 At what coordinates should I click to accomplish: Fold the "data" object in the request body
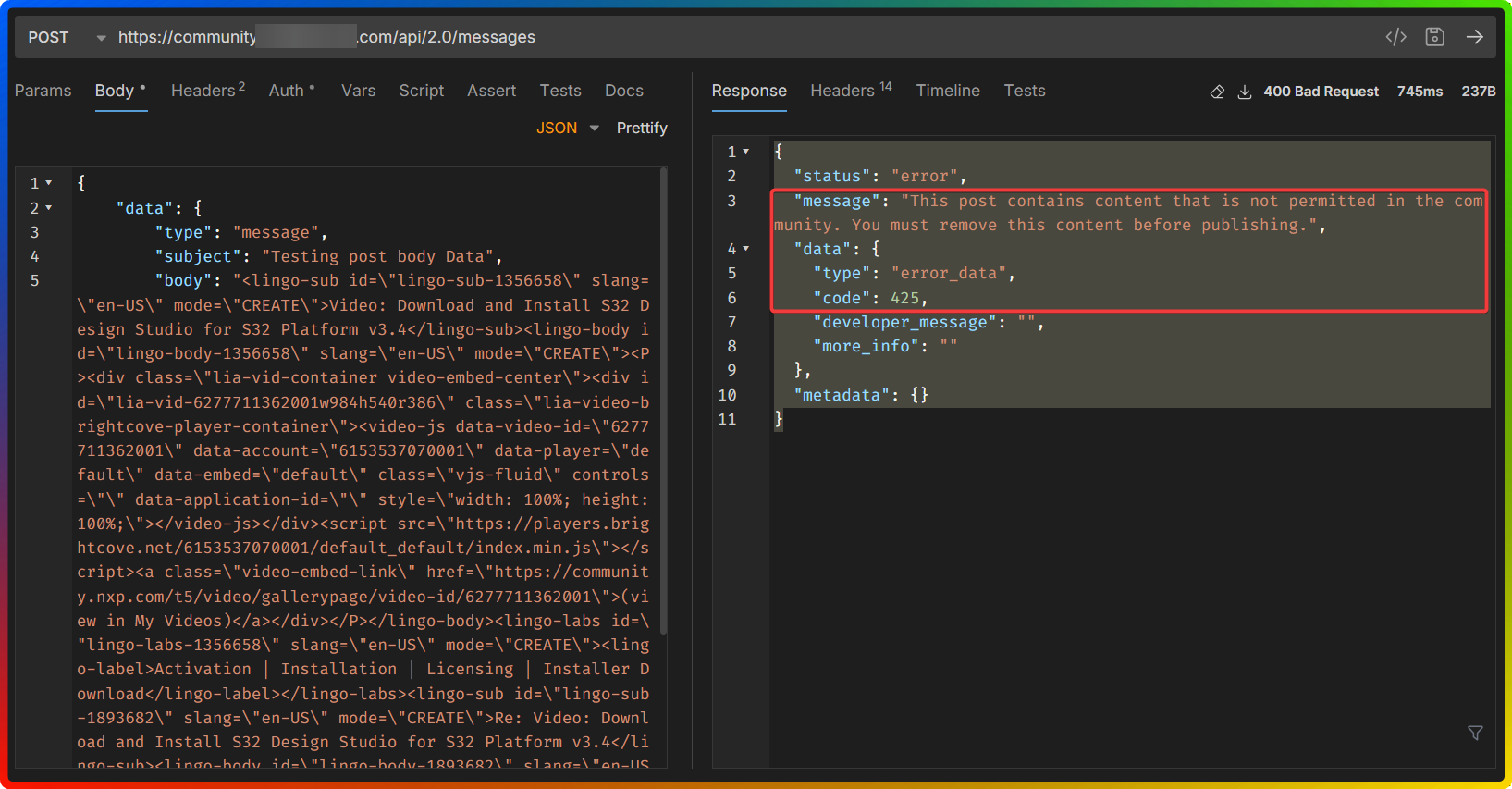point(49,208)
